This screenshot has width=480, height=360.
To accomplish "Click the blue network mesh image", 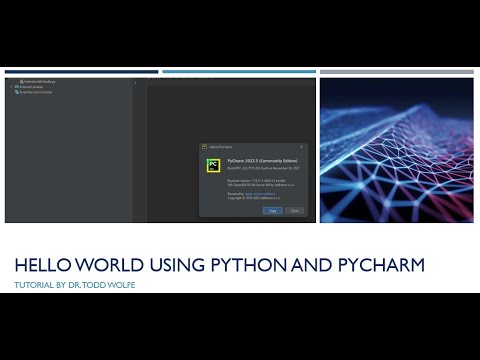I will 397,150.
